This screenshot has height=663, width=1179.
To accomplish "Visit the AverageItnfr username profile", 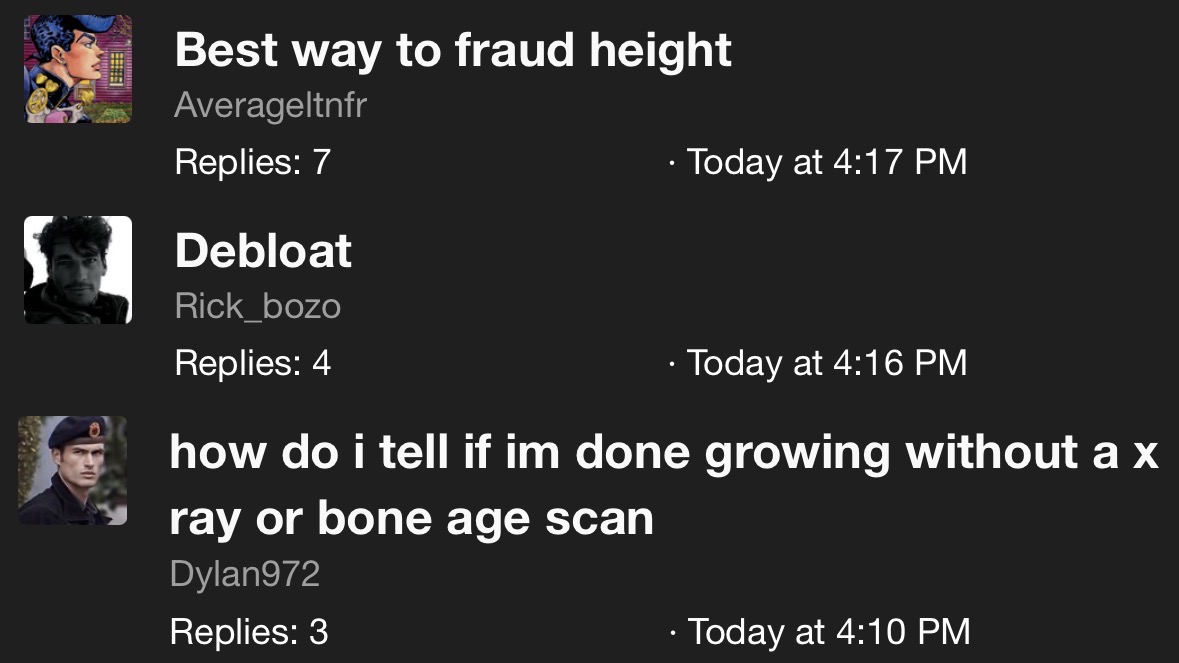I will (270, 105).
